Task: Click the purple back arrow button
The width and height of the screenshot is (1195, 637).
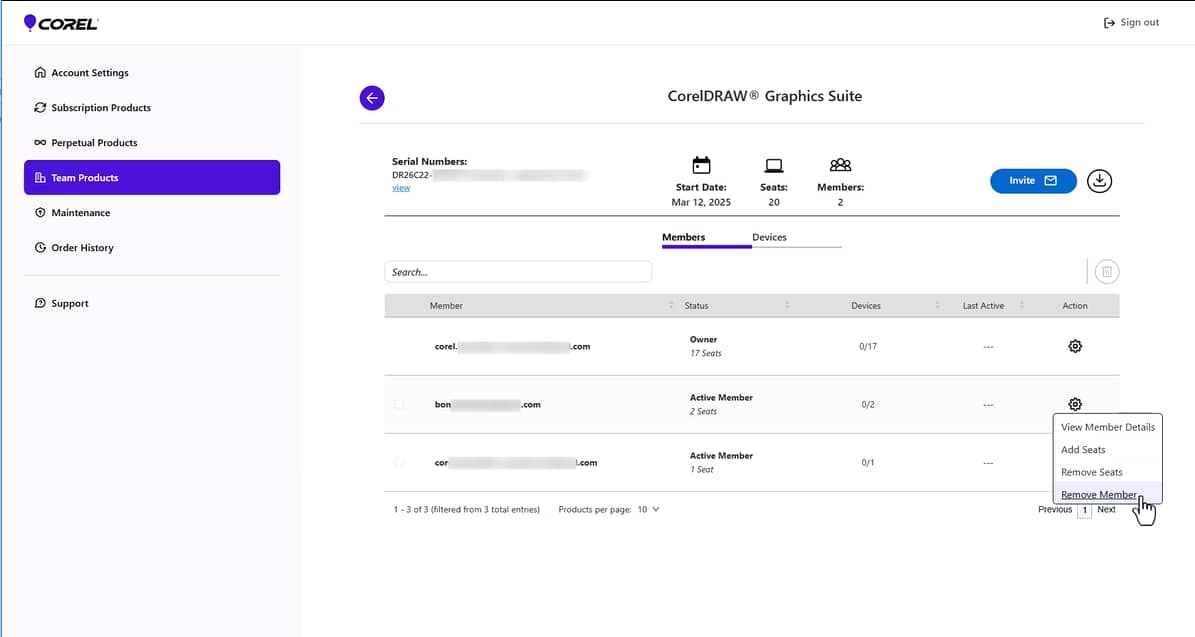Action: [372, 98]
